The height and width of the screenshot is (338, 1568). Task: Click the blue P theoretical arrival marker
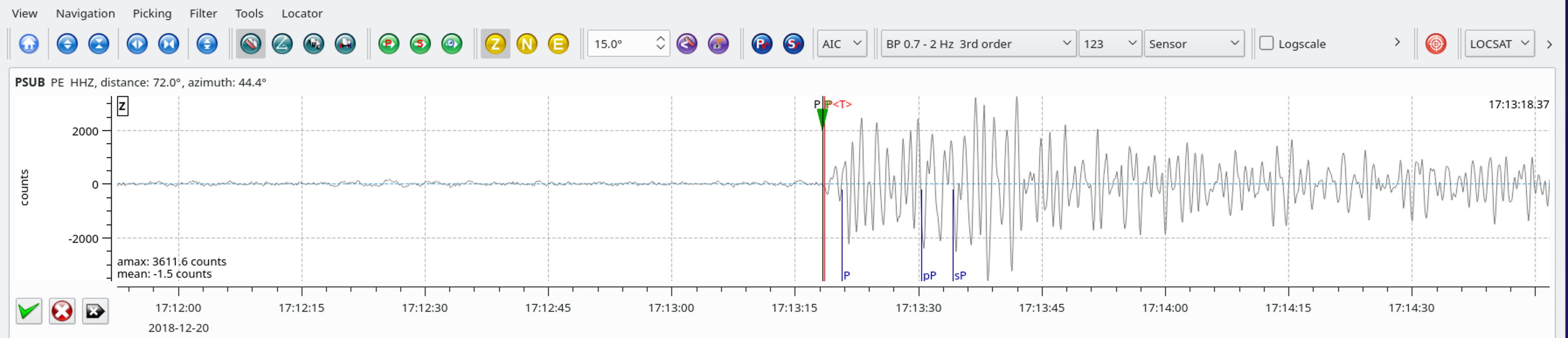point(846,276)
